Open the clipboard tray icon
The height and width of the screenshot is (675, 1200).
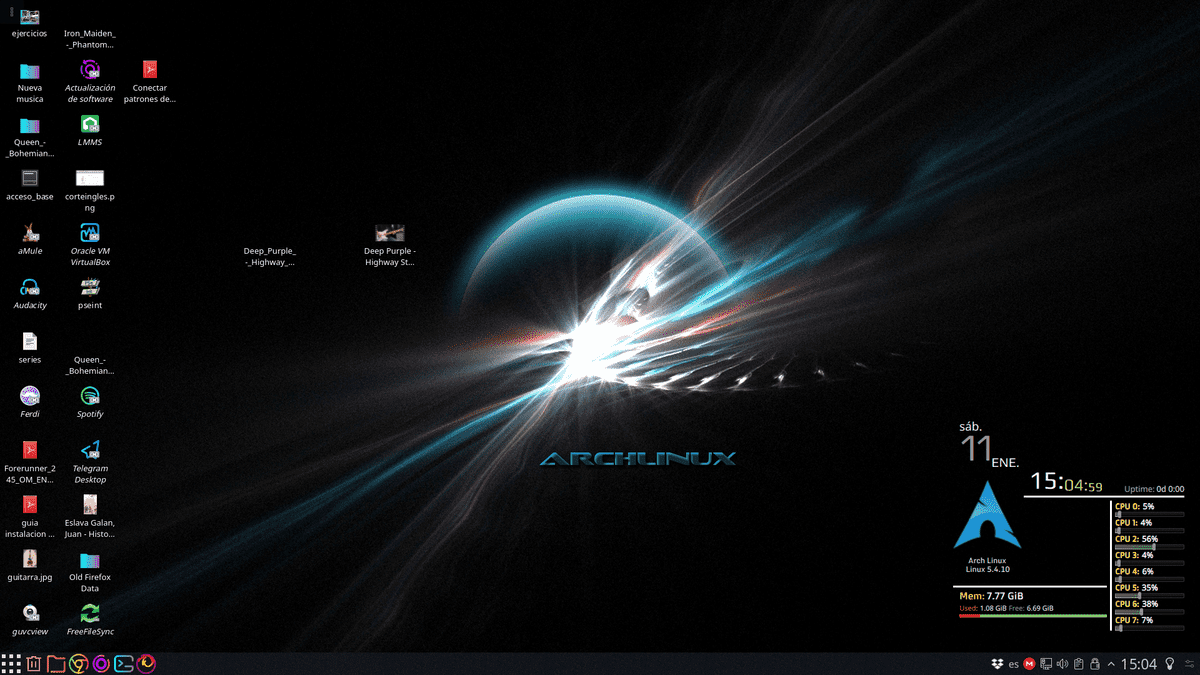tap(1079, 664)
